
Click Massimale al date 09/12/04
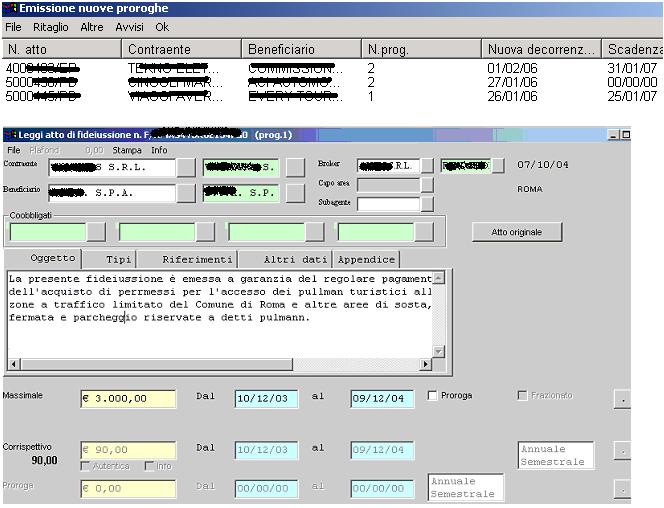[x=382, y=399]
